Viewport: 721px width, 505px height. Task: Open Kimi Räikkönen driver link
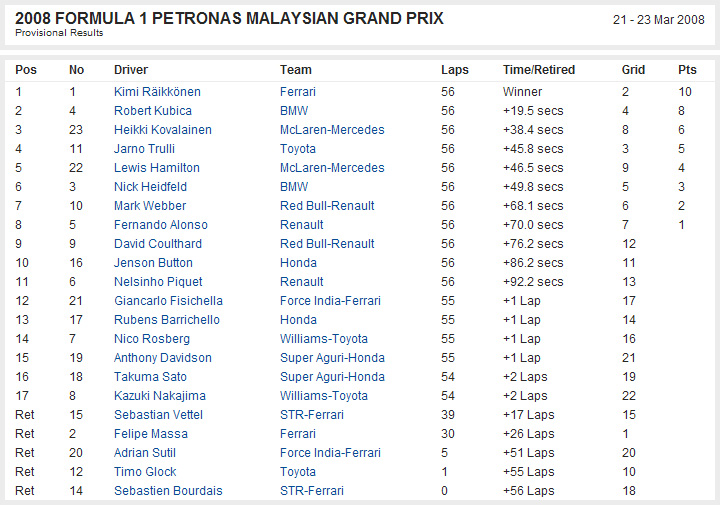pyautogui.click(x=157, y=92)
